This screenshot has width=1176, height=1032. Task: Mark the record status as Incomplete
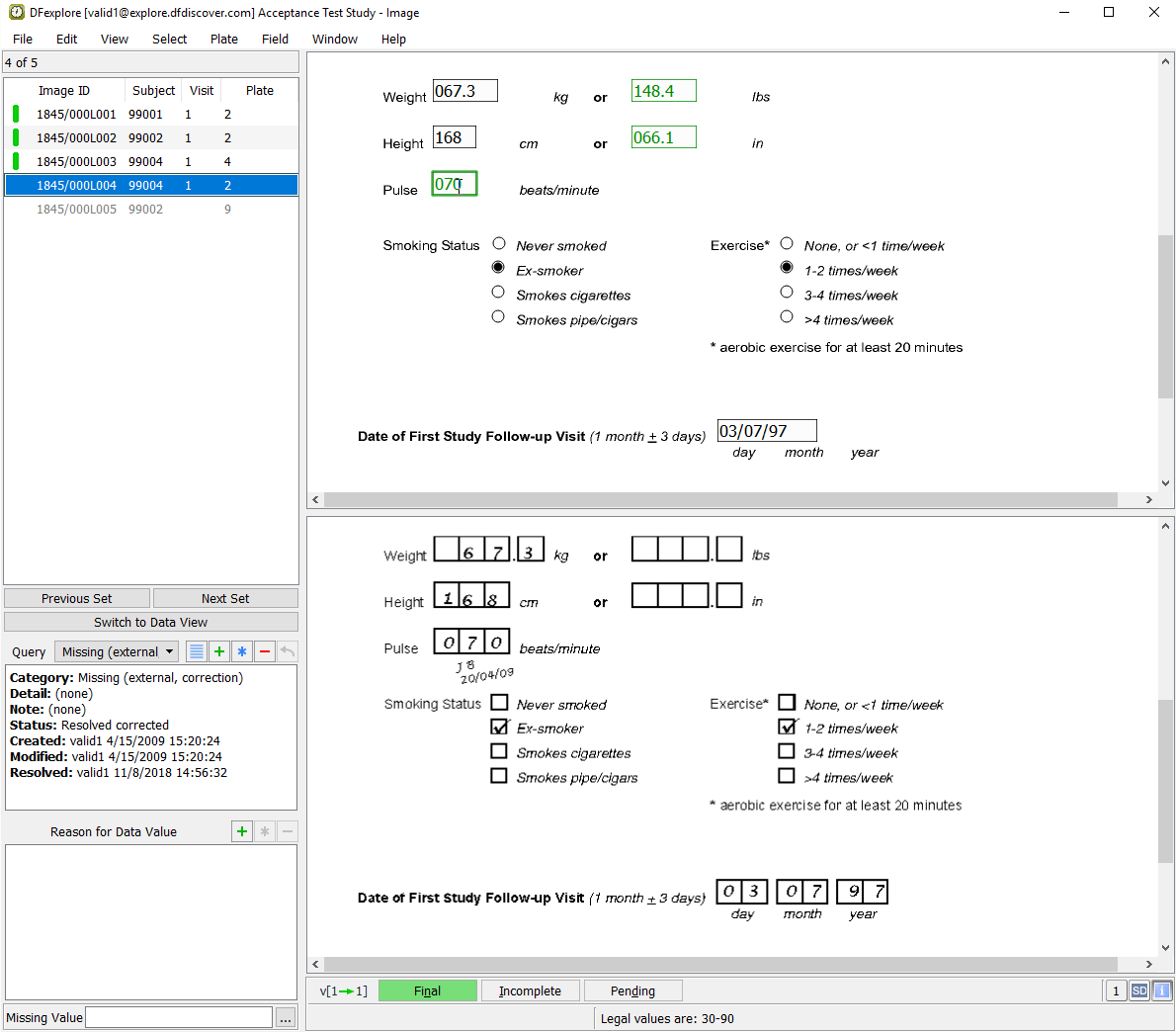coord(530,990)
